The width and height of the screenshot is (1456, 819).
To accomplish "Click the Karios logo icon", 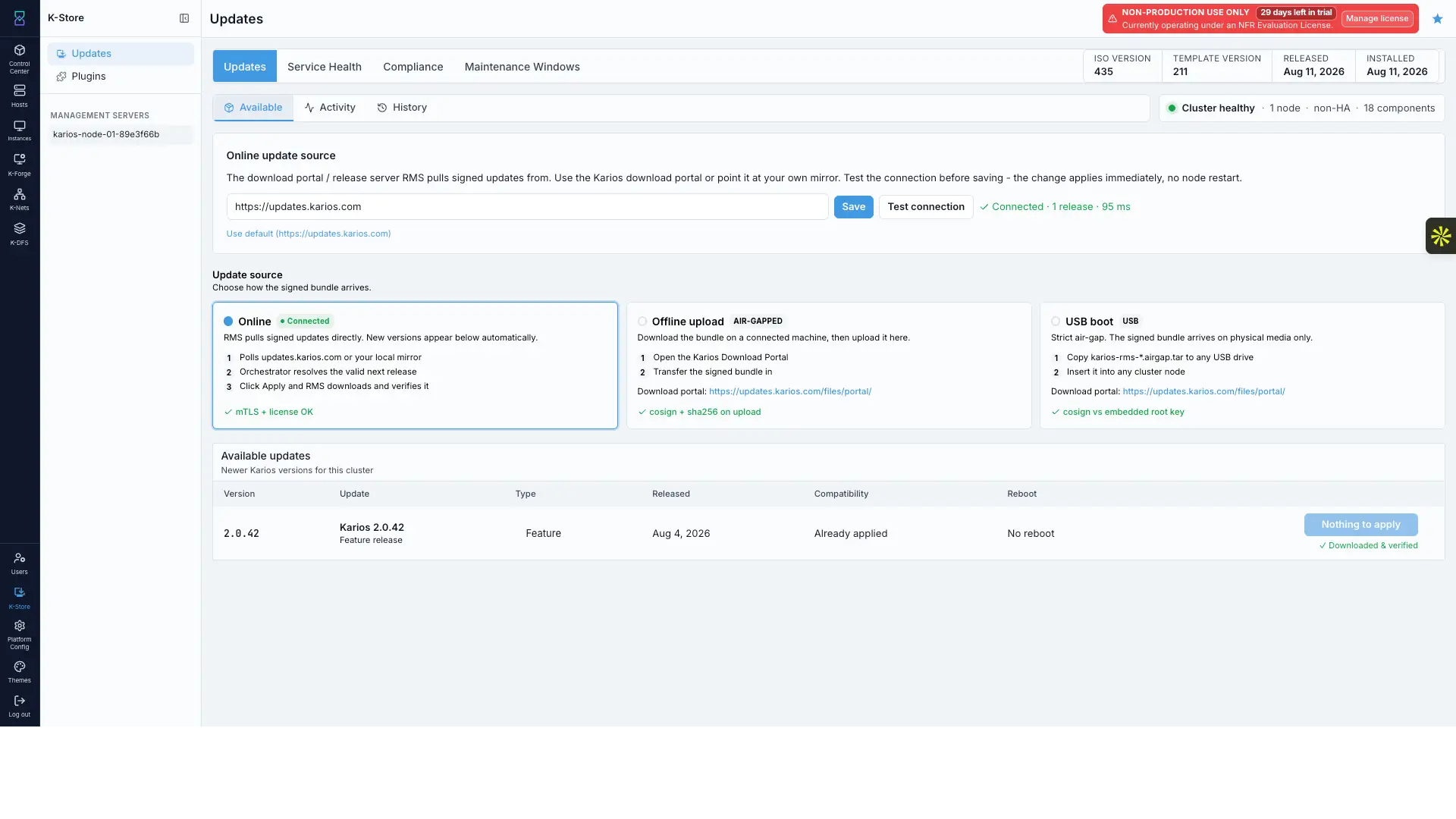I will click(x=20, y=18).
